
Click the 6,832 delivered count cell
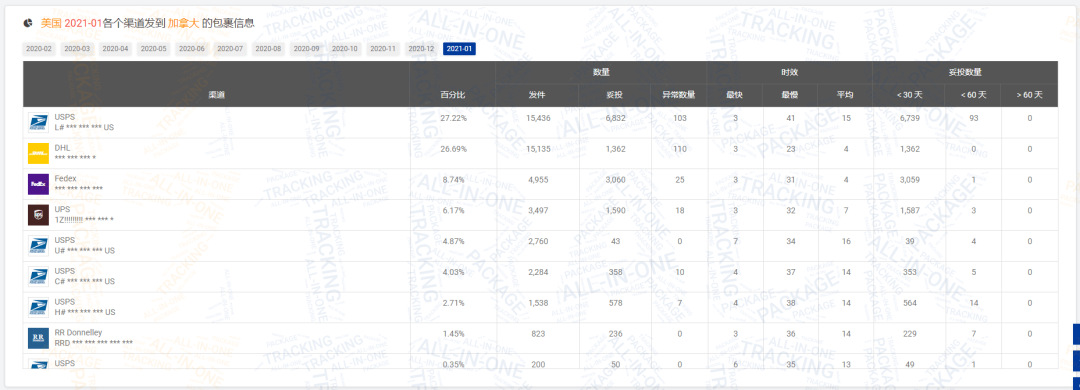click(x=615, y=119)
